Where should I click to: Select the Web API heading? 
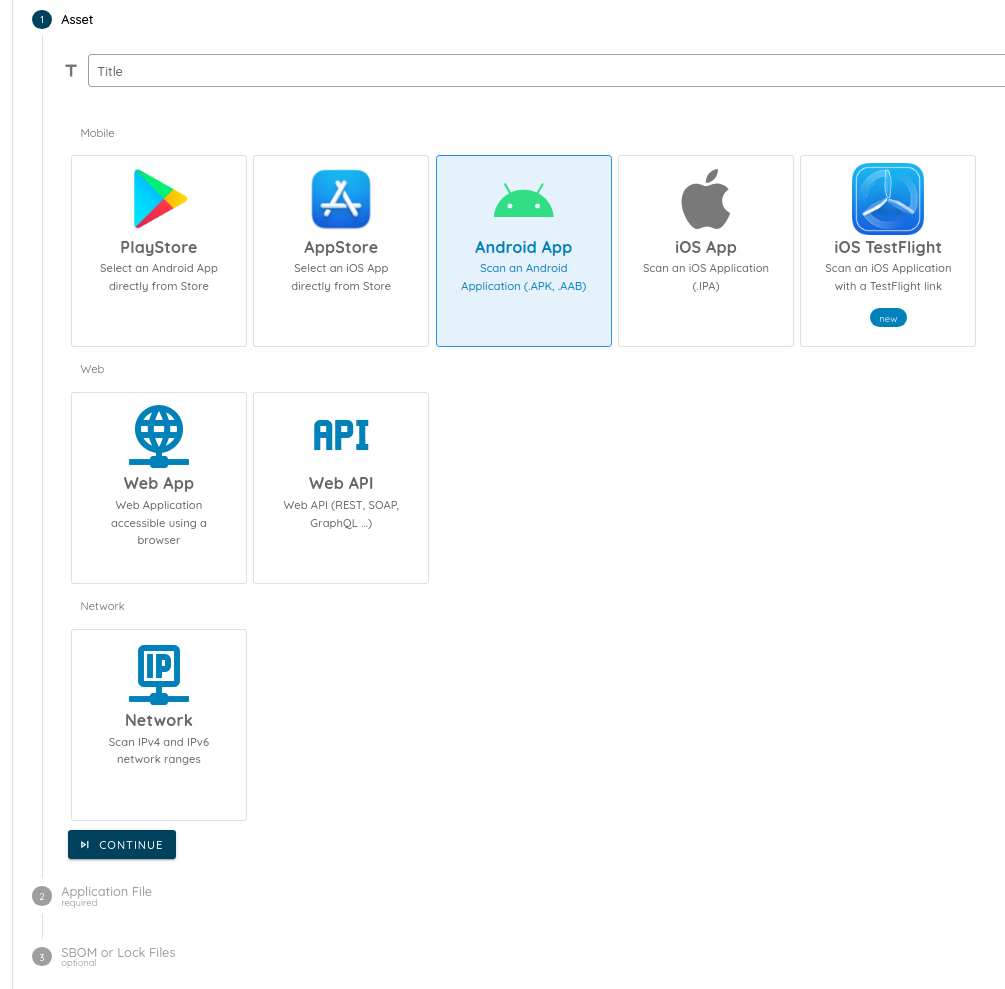[x=341, y=483]
